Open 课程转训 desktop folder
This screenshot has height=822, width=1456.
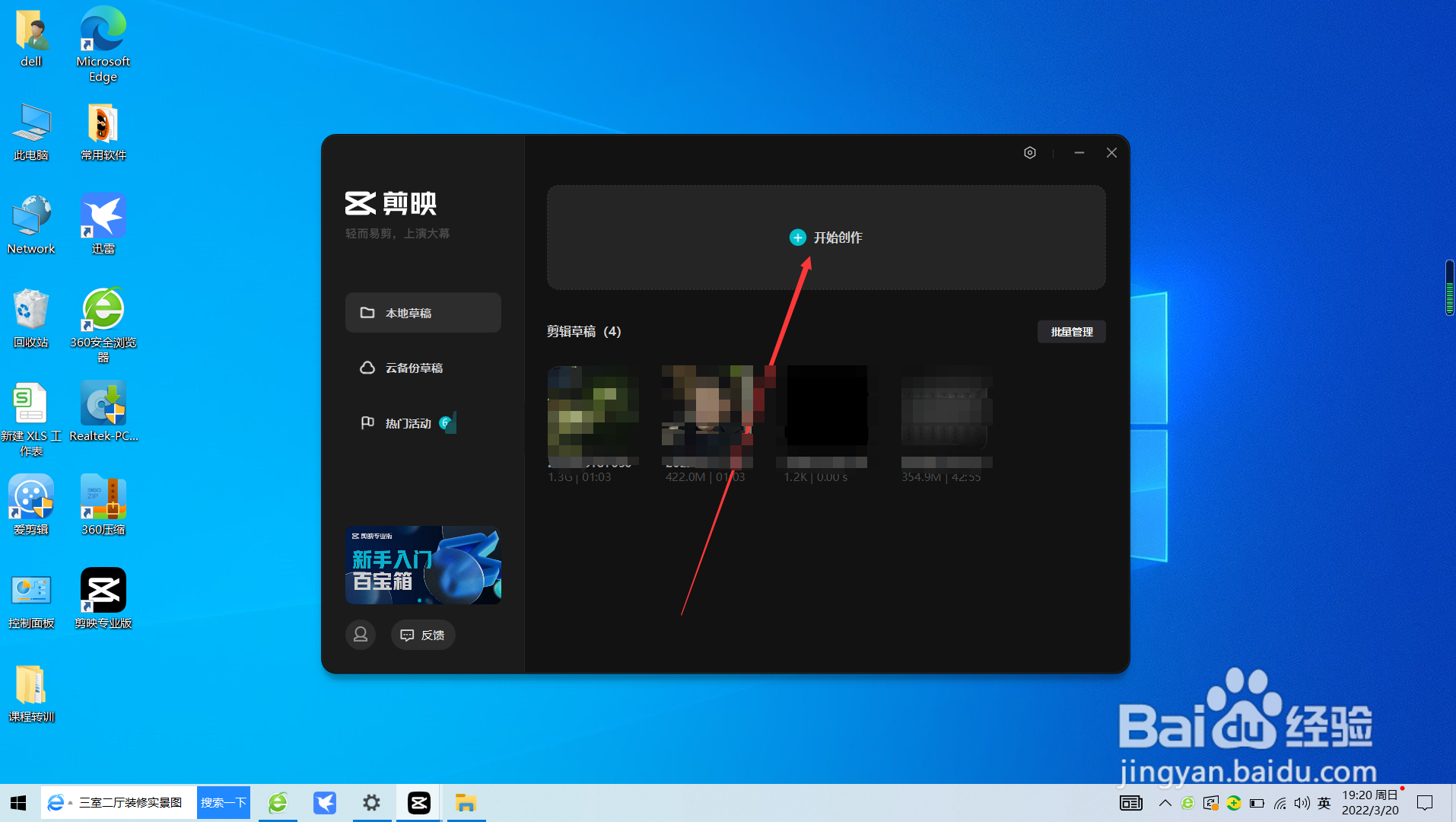click(x=31, y=693)
